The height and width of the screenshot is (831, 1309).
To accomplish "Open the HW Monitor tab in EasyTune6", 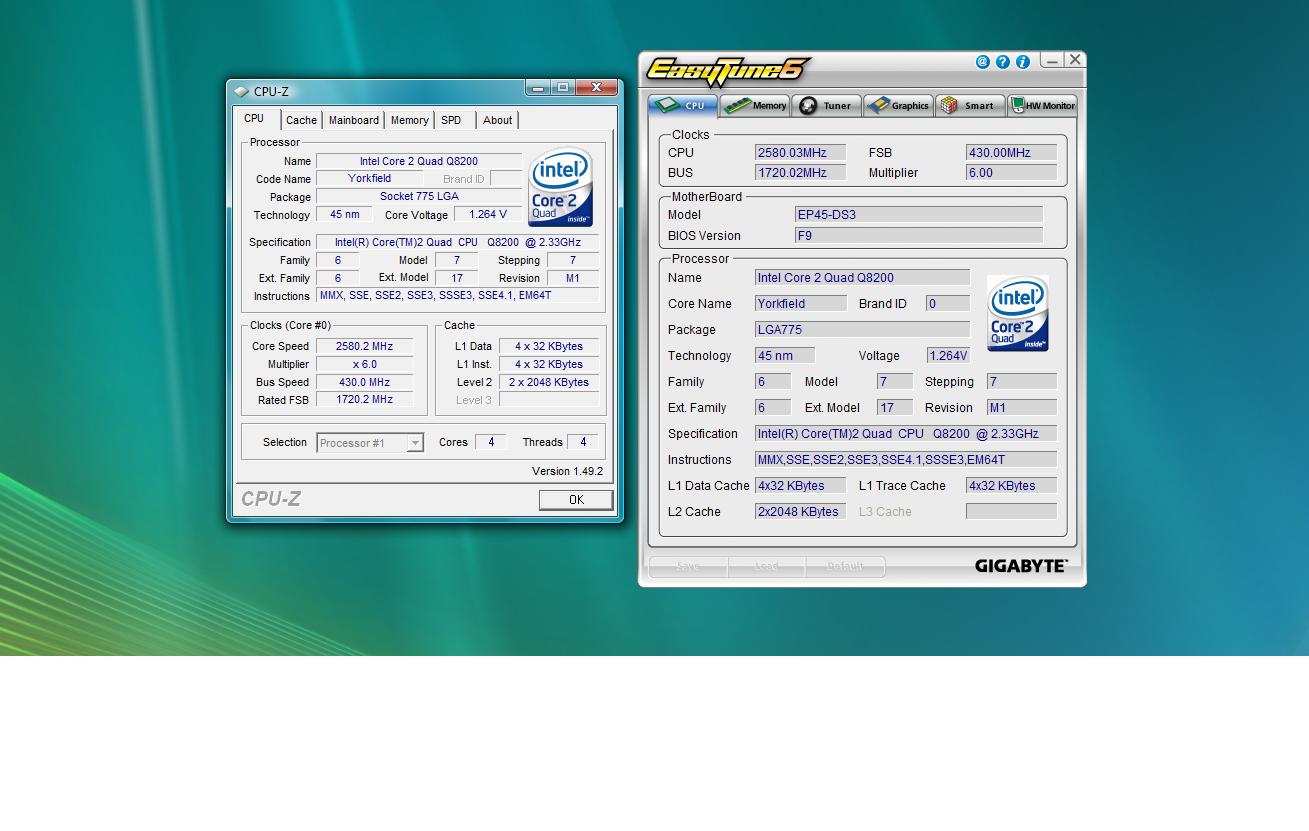I will coord(1042,106).
